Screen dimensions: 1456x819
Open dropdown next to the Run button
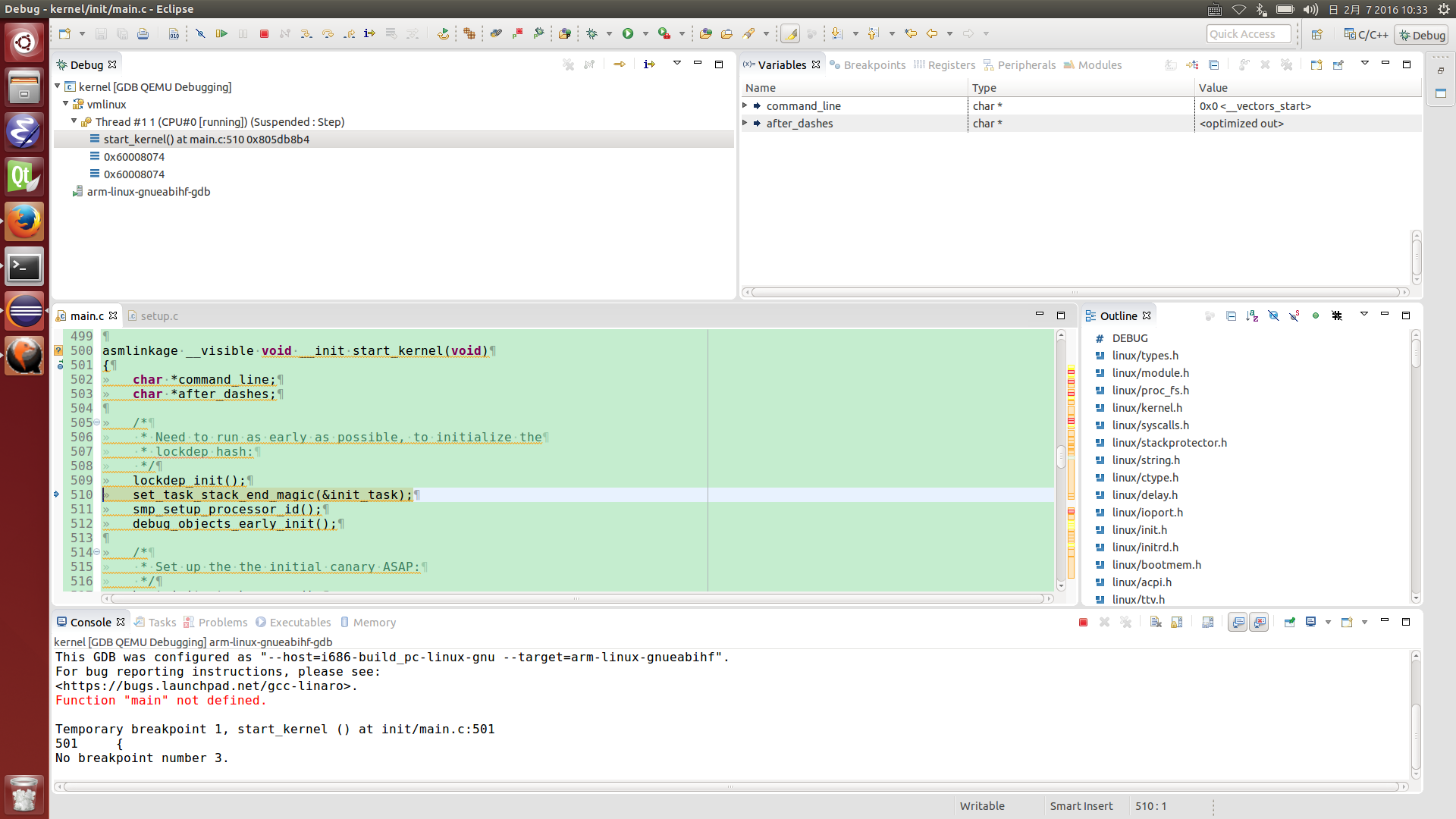[x=645, y=33]
